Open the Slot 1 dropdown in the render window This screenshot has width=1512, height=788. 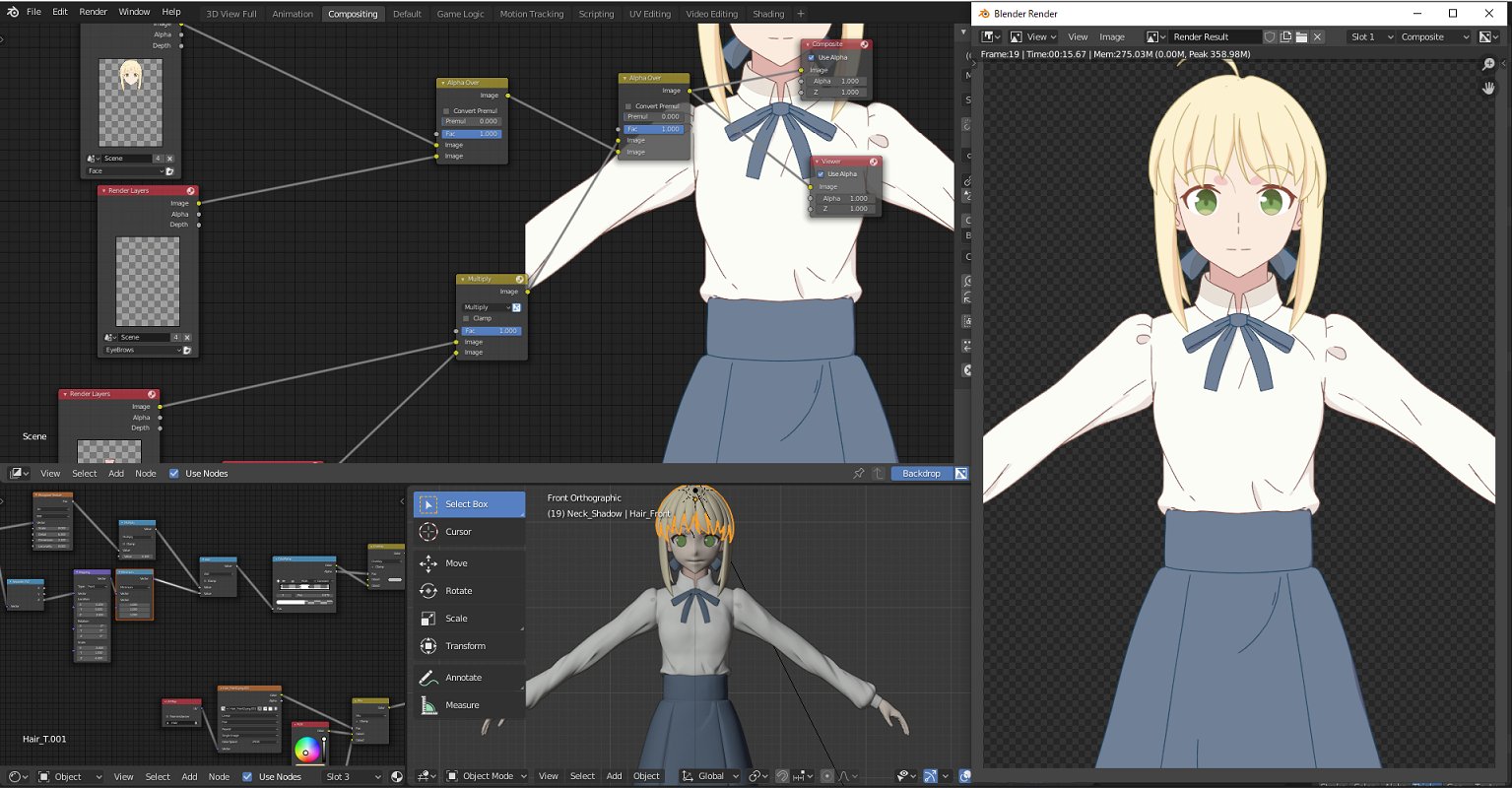(1371, 36)
